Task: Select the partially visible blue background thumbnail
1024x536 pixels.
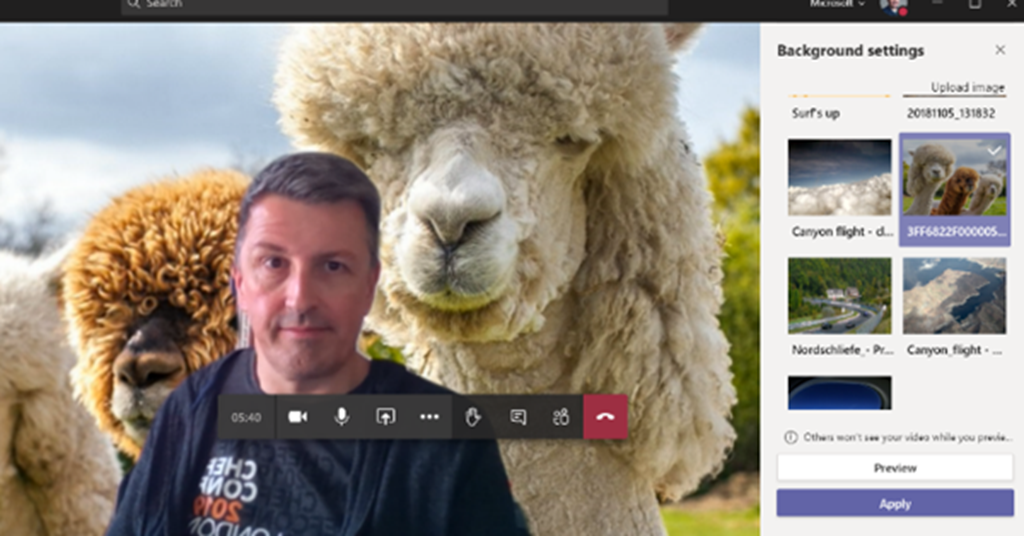Action: pos(839,393)
